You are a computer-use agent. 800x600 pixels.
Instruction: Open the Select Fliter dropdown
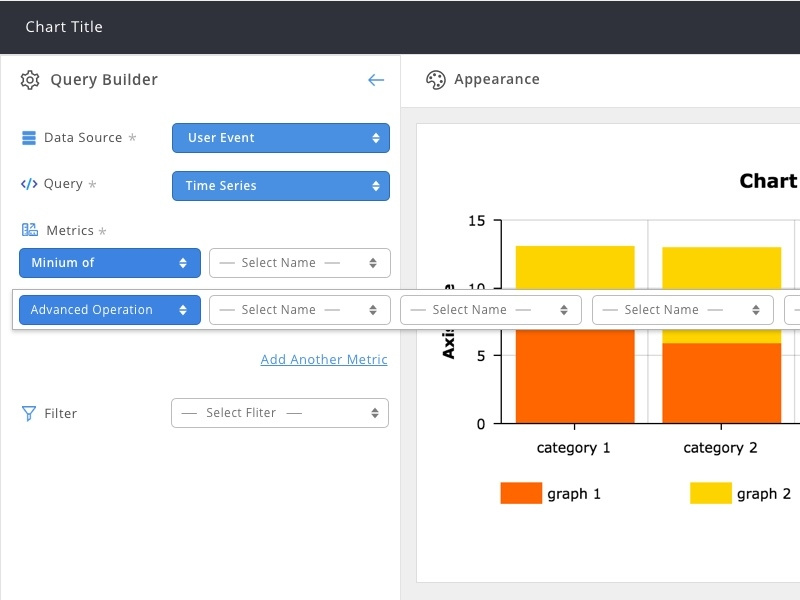(x=280, y=413)
